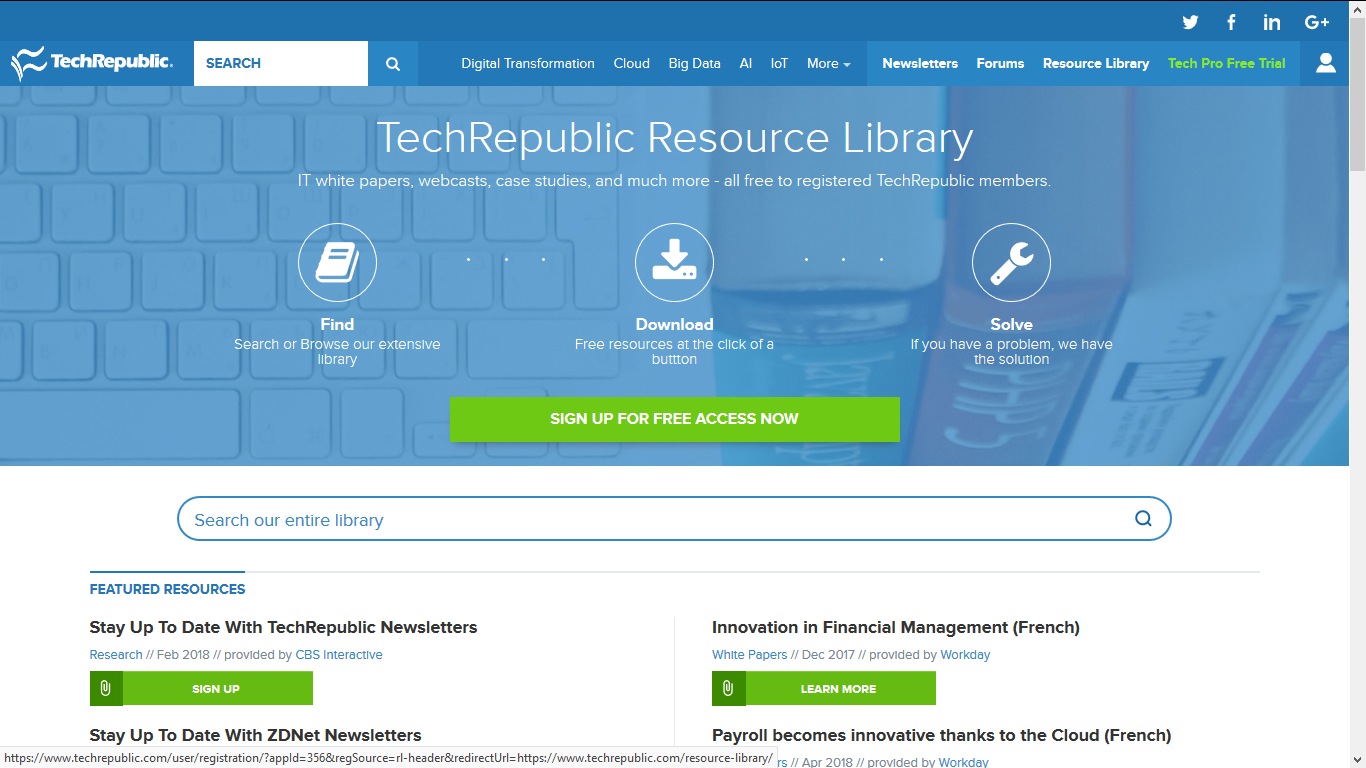Open the user profile icon
The width and height of the screenshot is (1366, 768).
point(1326,63)
